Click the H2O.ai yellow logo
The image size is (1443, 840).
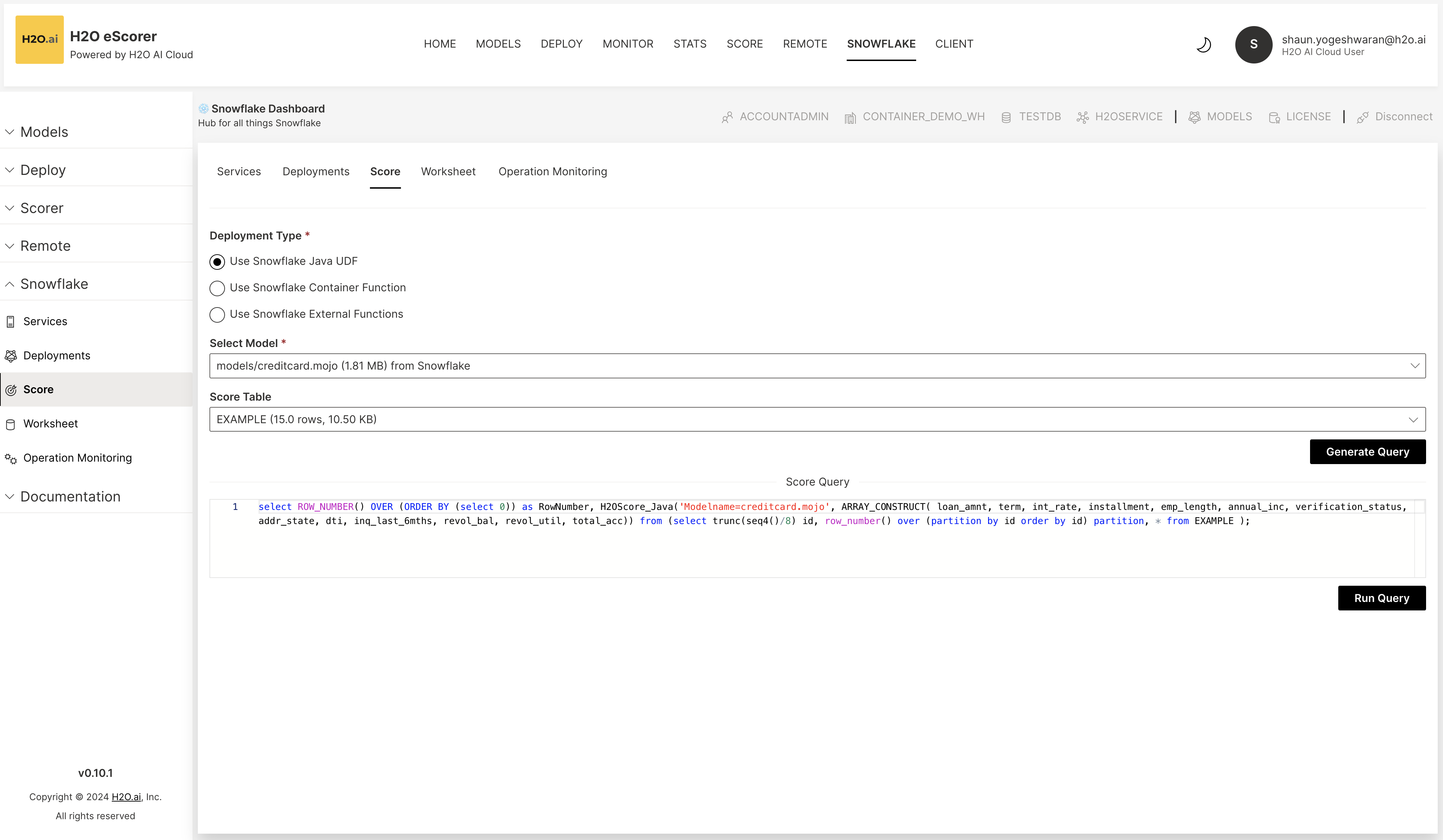39,39
